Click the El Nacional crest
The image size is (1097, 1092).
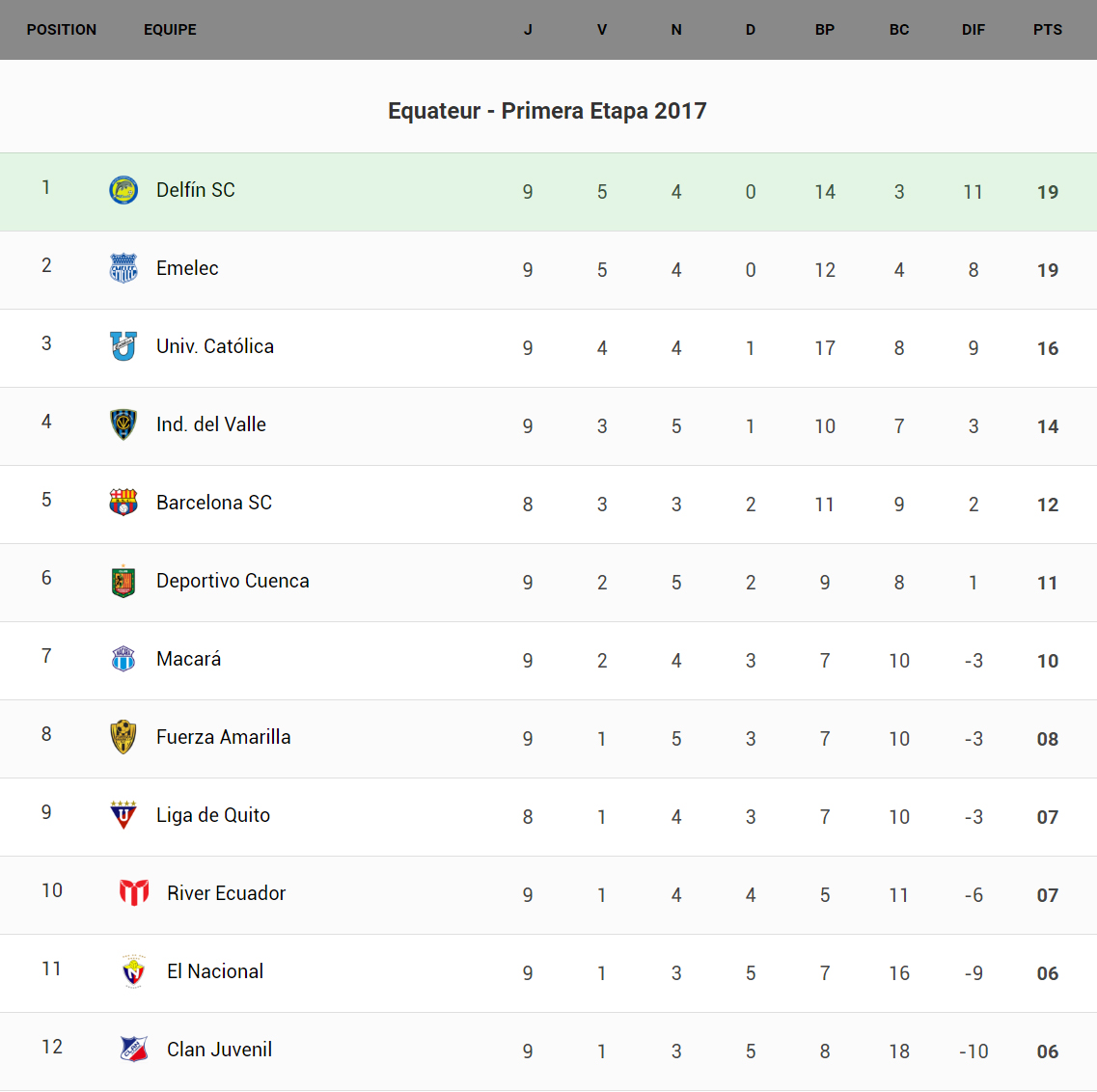(x=134, y=971)
